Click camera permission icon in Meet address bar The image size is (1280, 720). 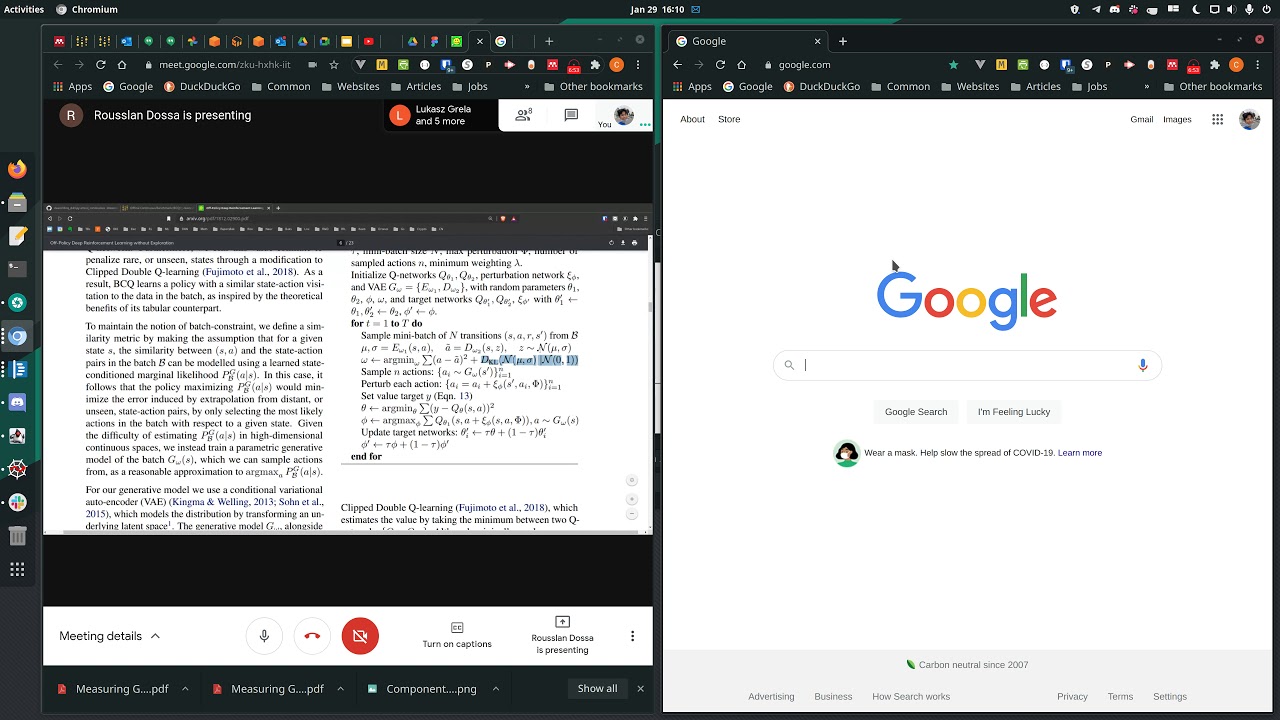pos(313,65)
